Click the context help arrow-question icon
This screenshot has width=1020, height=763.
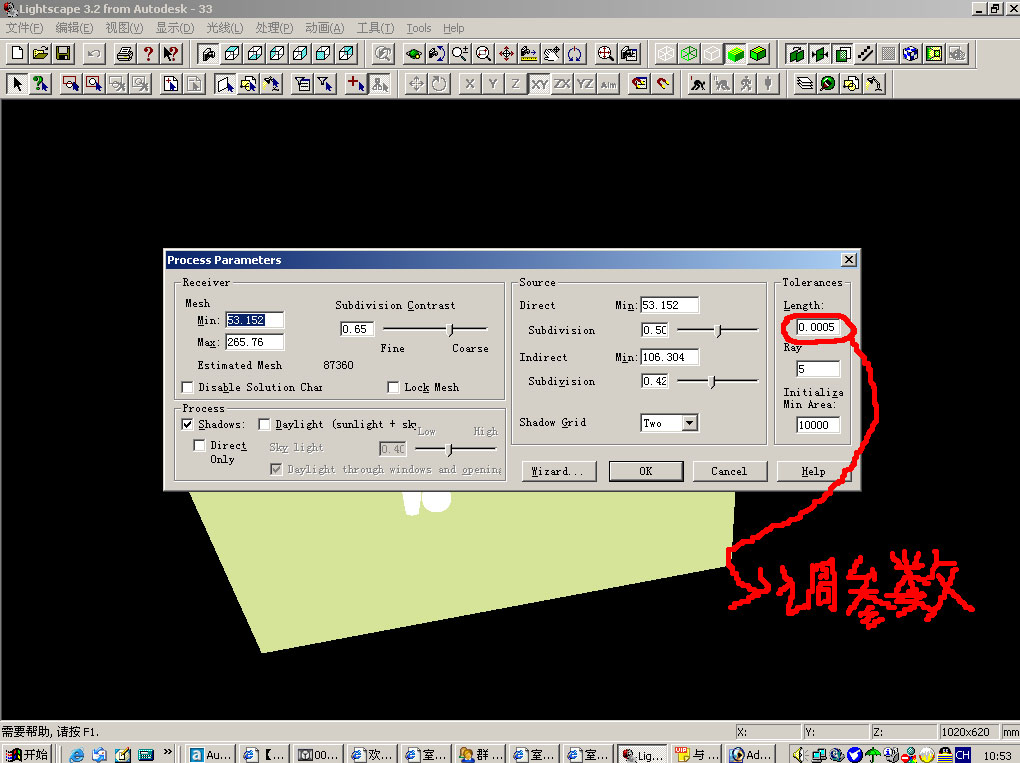click(x=171, y=53)
